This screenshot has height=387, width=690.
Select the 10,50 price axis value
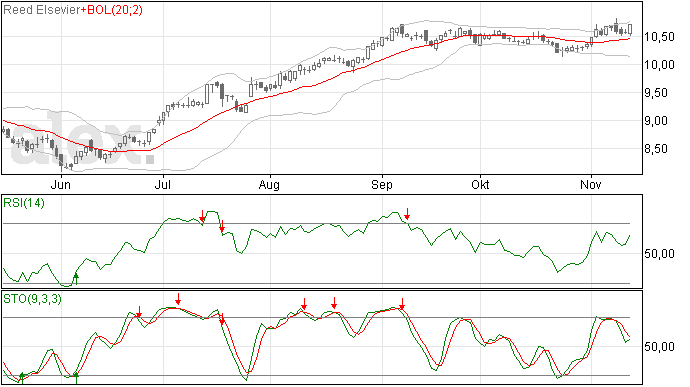(659, 37)
